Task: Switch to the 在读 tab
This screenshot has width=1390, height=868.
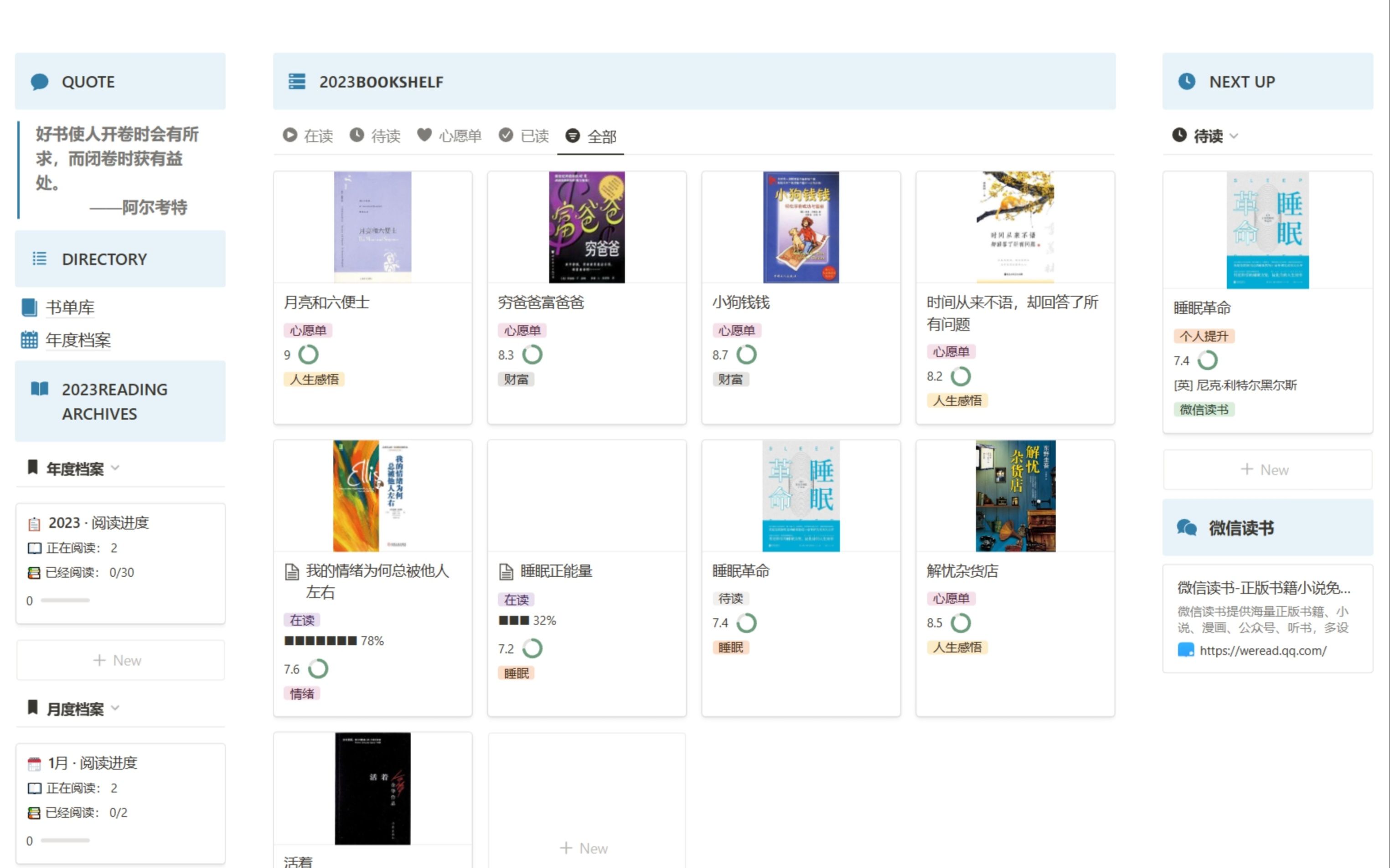Action: pyautogui.click(x=308, y=136)
